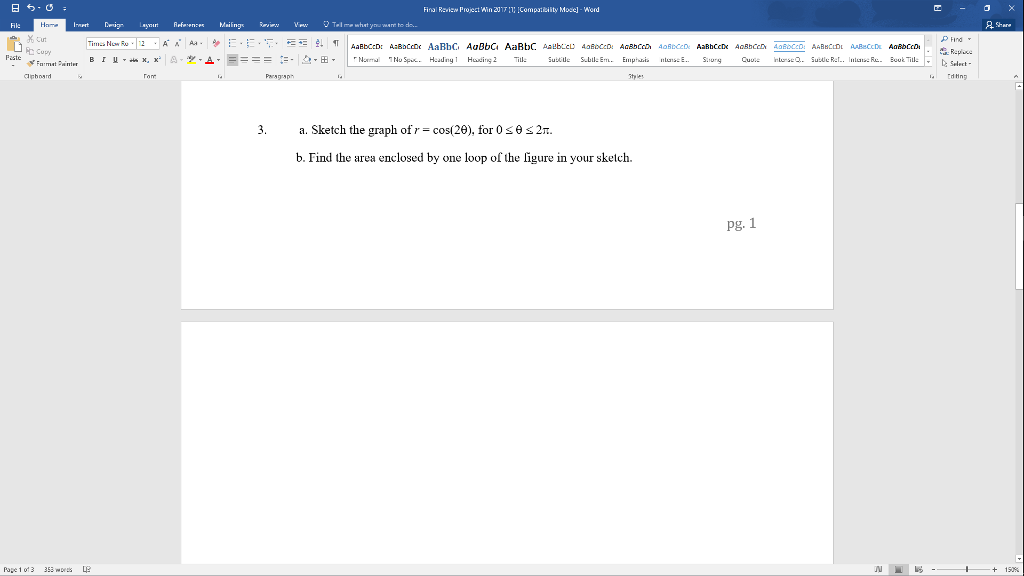Toggle the Show/Hide paragraph marks icon
Viewport: 1024px width, 576px height.
336,41
